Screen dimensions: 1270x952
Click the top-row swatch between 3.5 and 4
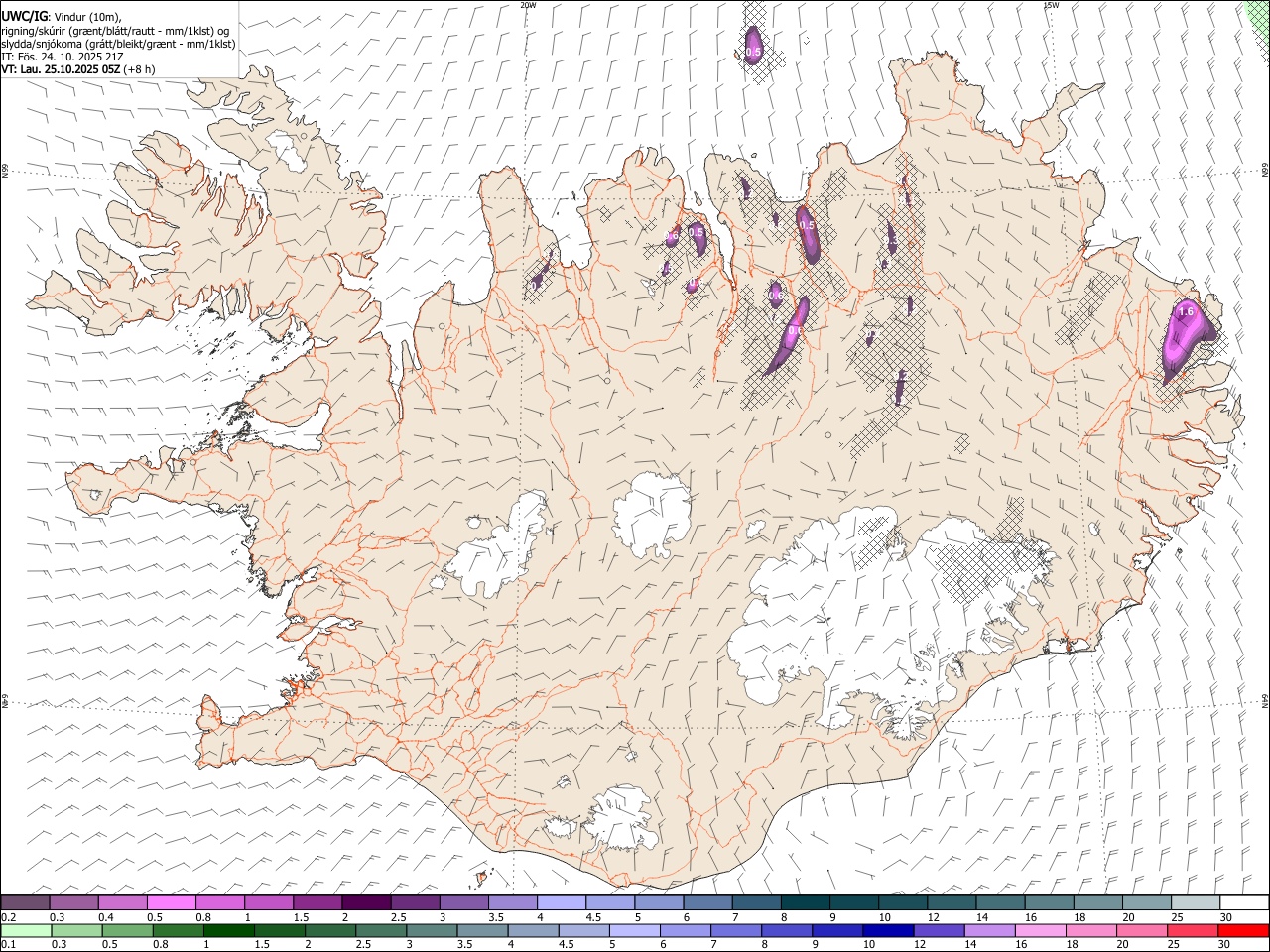tap(513, 902)
